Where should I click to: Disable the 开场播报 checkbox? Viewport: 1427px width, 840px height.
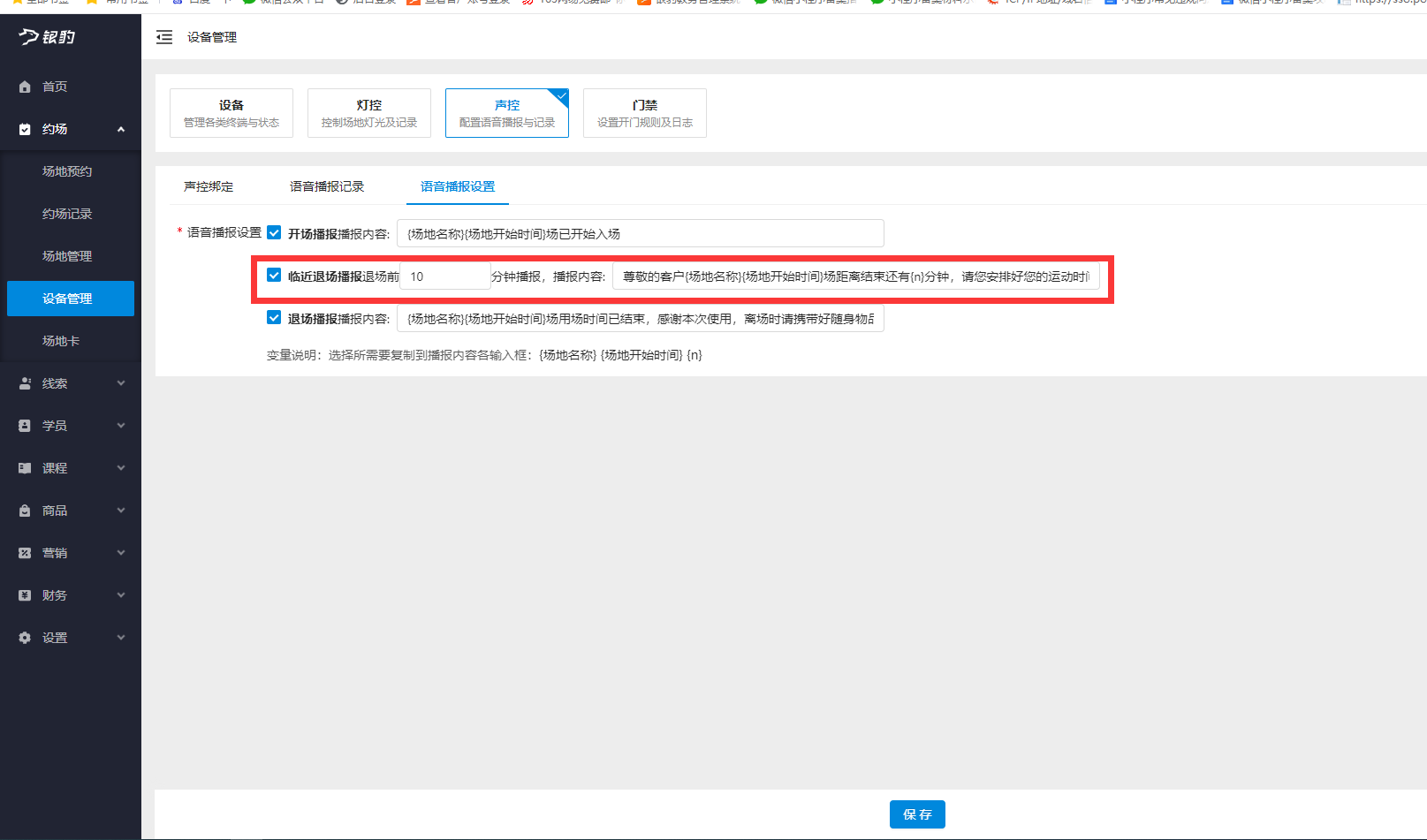[x=274, y=232]
